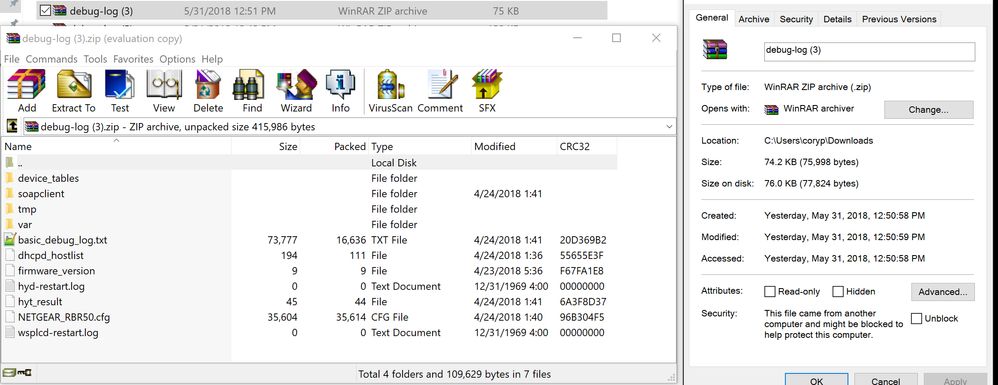The width and height of the screenshot is (998, 385).
Task: Expand the archive path dropdown arrow
Action: pyautogui.click(x=668, y=126)
